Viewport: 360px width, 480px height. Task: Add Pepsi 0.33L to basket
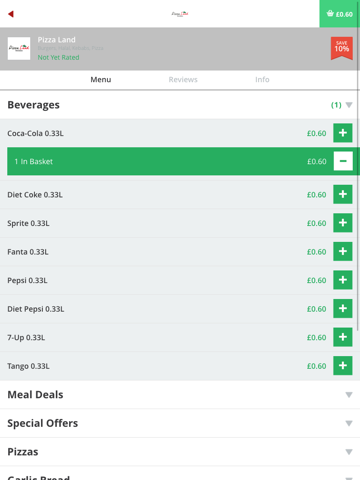coord(343,280)
